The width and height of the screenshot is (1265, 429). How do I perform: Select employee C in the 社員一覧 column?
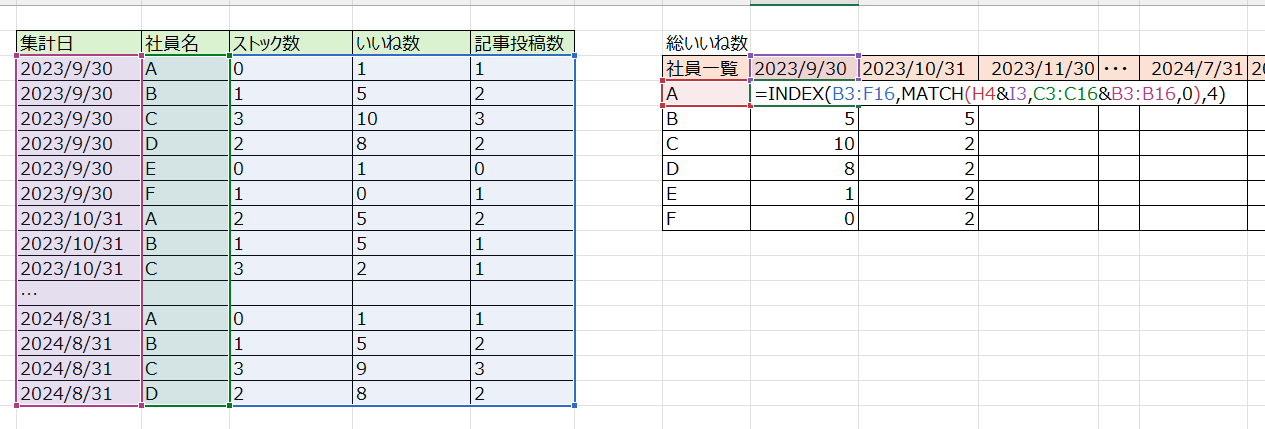coord(706,143)
